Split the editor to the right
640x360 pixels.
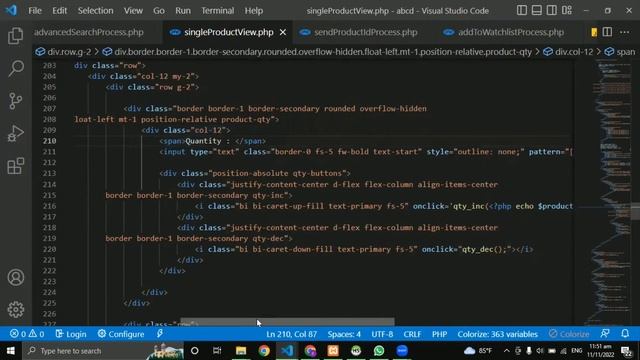pyautogui.click(x=607, y=32)
